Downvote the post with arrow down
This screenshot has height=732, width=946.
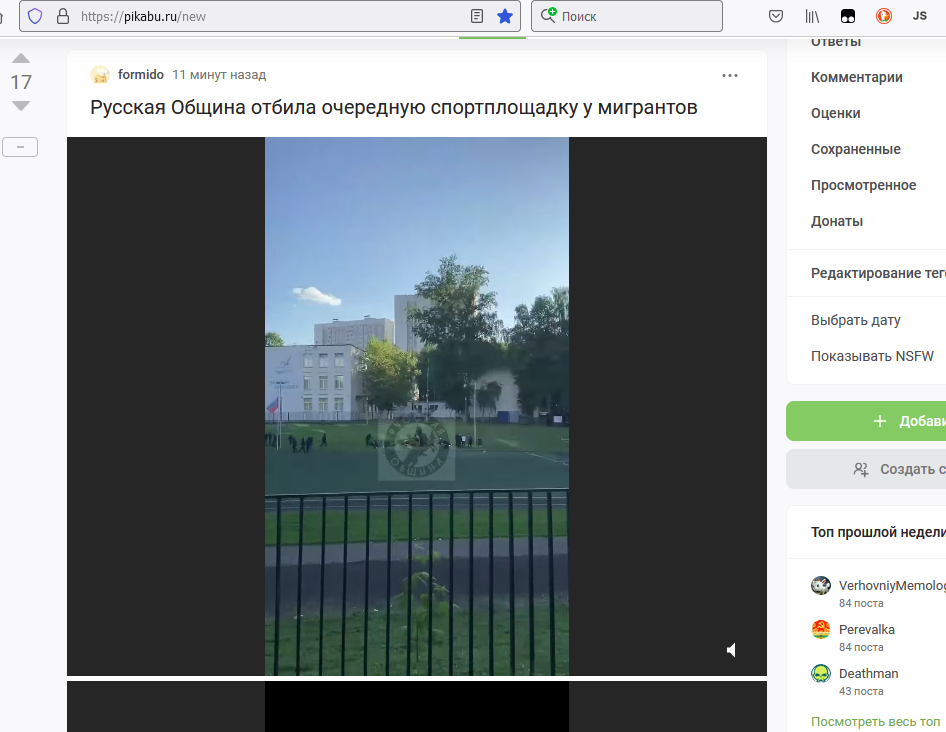click(21, 106)
